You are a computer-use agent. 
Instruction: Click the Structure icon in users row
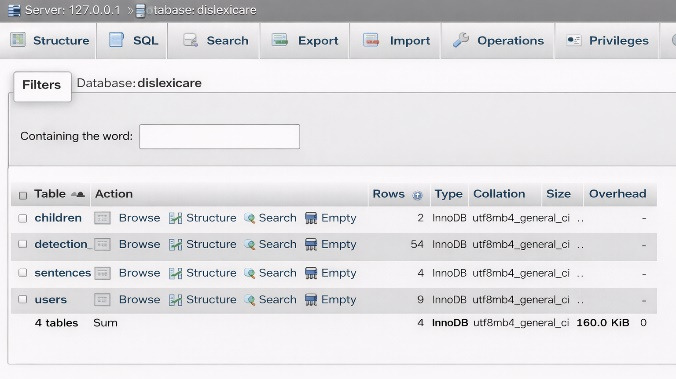[175, 300]
